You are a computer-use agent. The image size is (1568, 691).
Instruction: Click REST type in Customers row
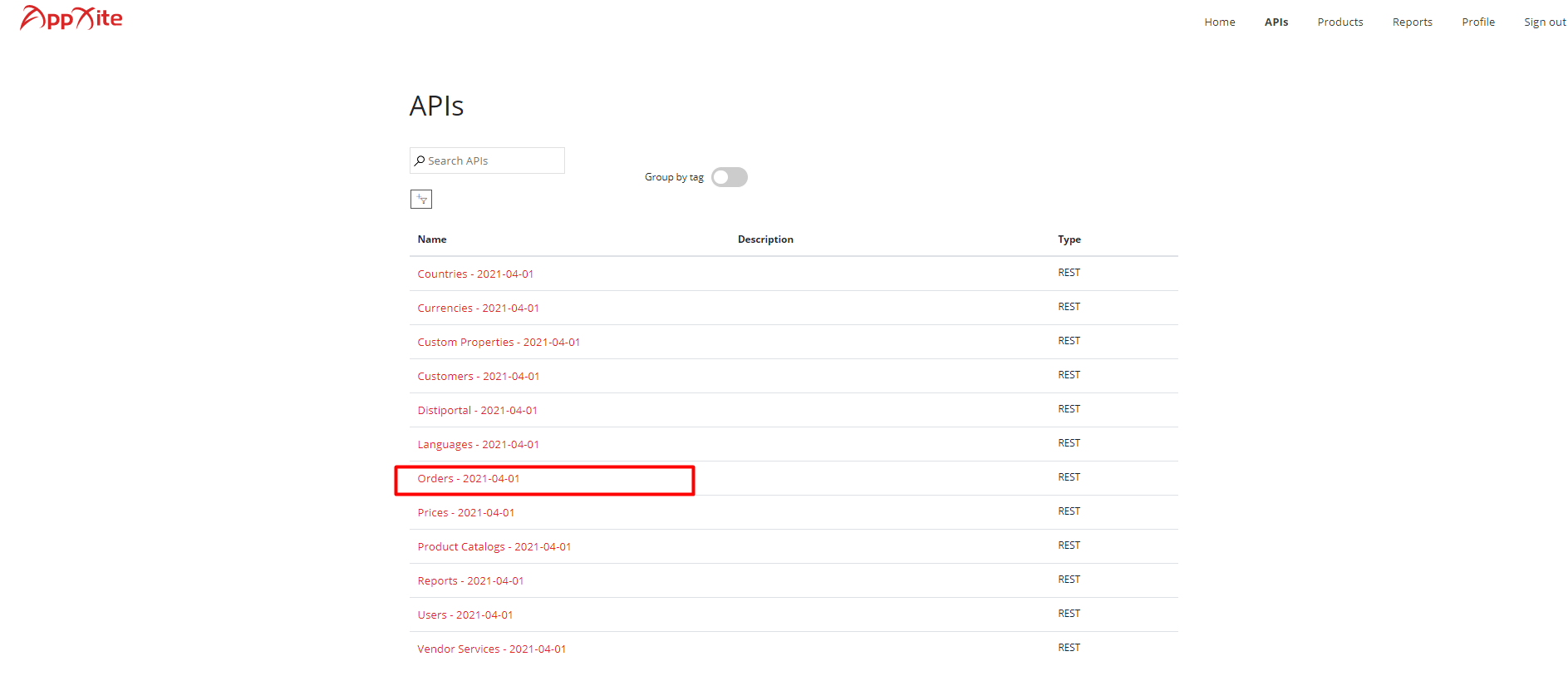(x=1069, y=375)
